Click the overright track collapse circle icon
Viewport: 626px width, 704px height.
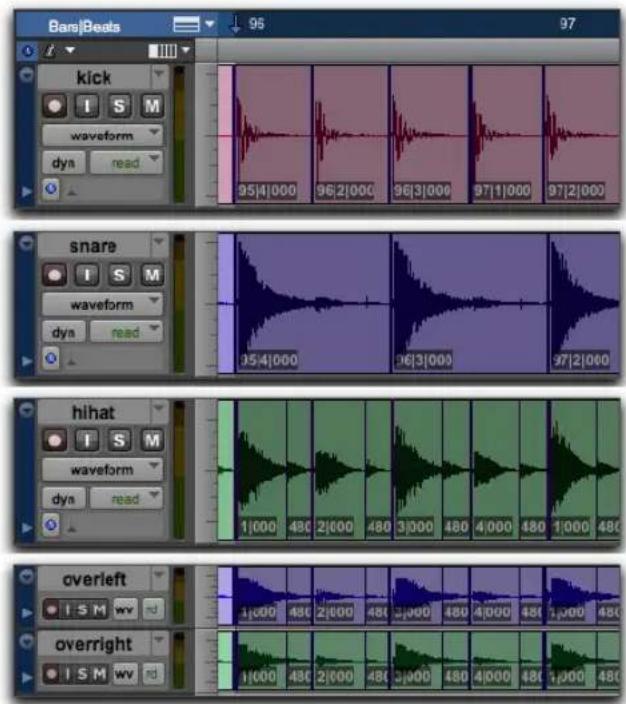pos(27,642)
